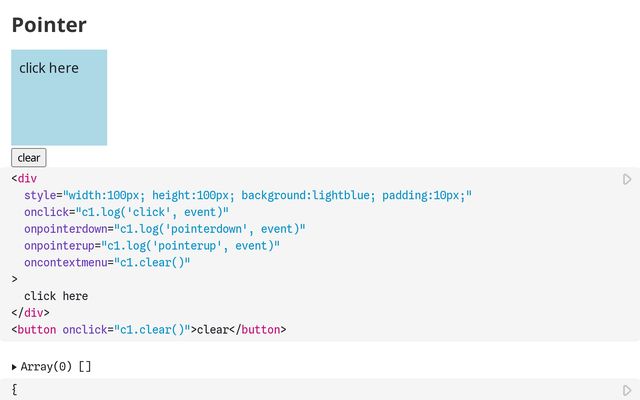
Task: Place cursor on the onclick code line
Action: [127, 212]
